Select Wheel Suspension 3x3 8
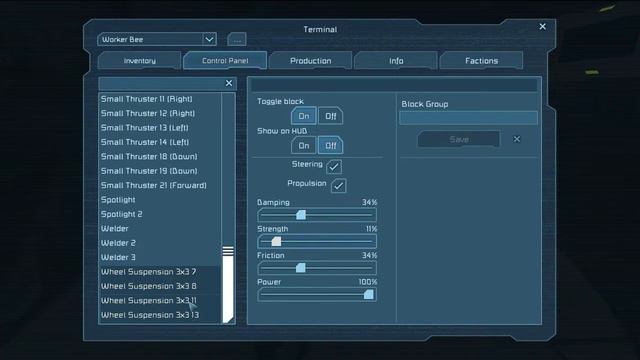Image resolution: width=640 pixels, height=360 pixels. click(160, 286)
